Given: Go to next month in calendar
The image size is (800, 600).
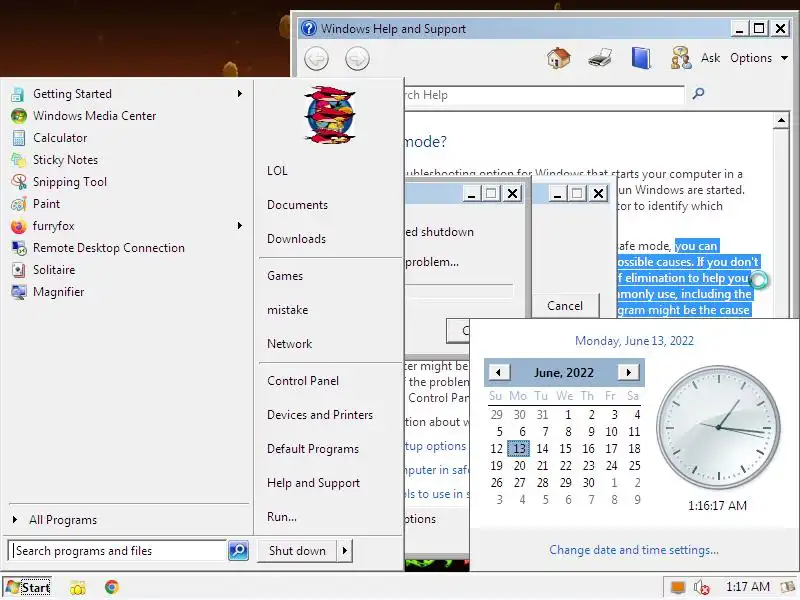Looking at the screenshot, I should [x=629, y=372].
